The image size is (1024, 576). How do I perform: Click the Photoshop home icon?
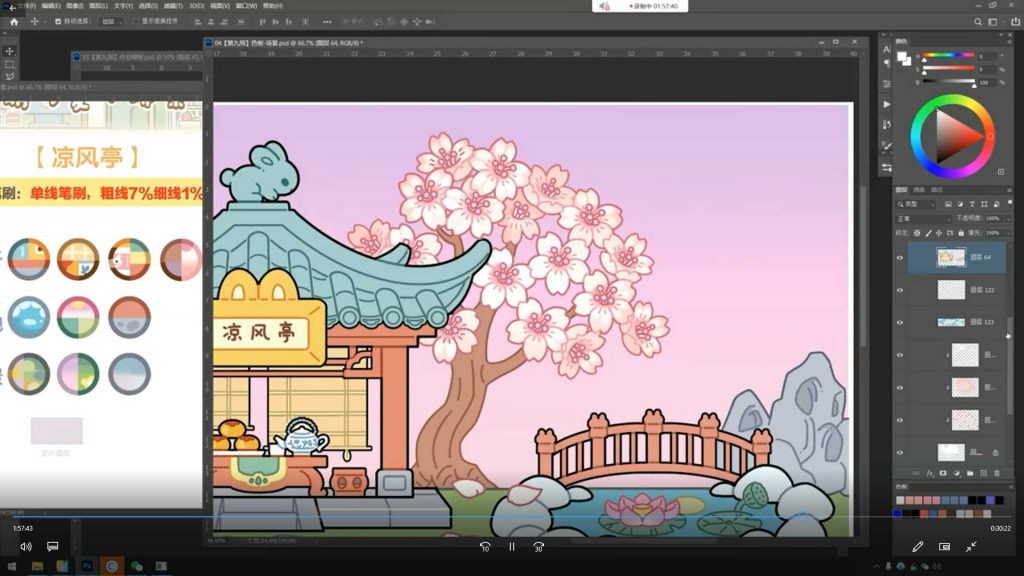tap(14, 21)
